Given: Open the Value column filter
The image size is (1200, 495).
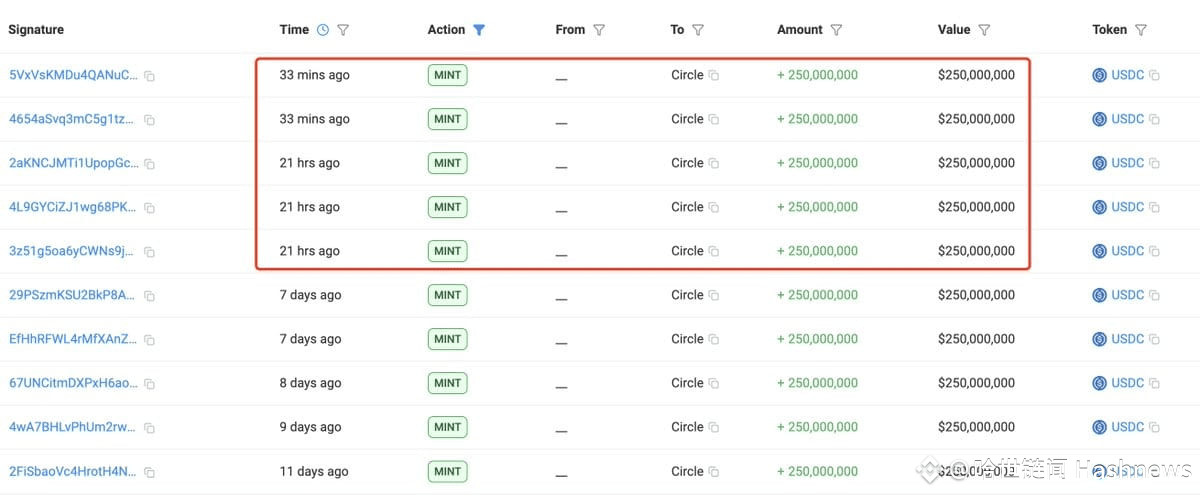Looking at the screenshot, I should [x=984, y=30].
